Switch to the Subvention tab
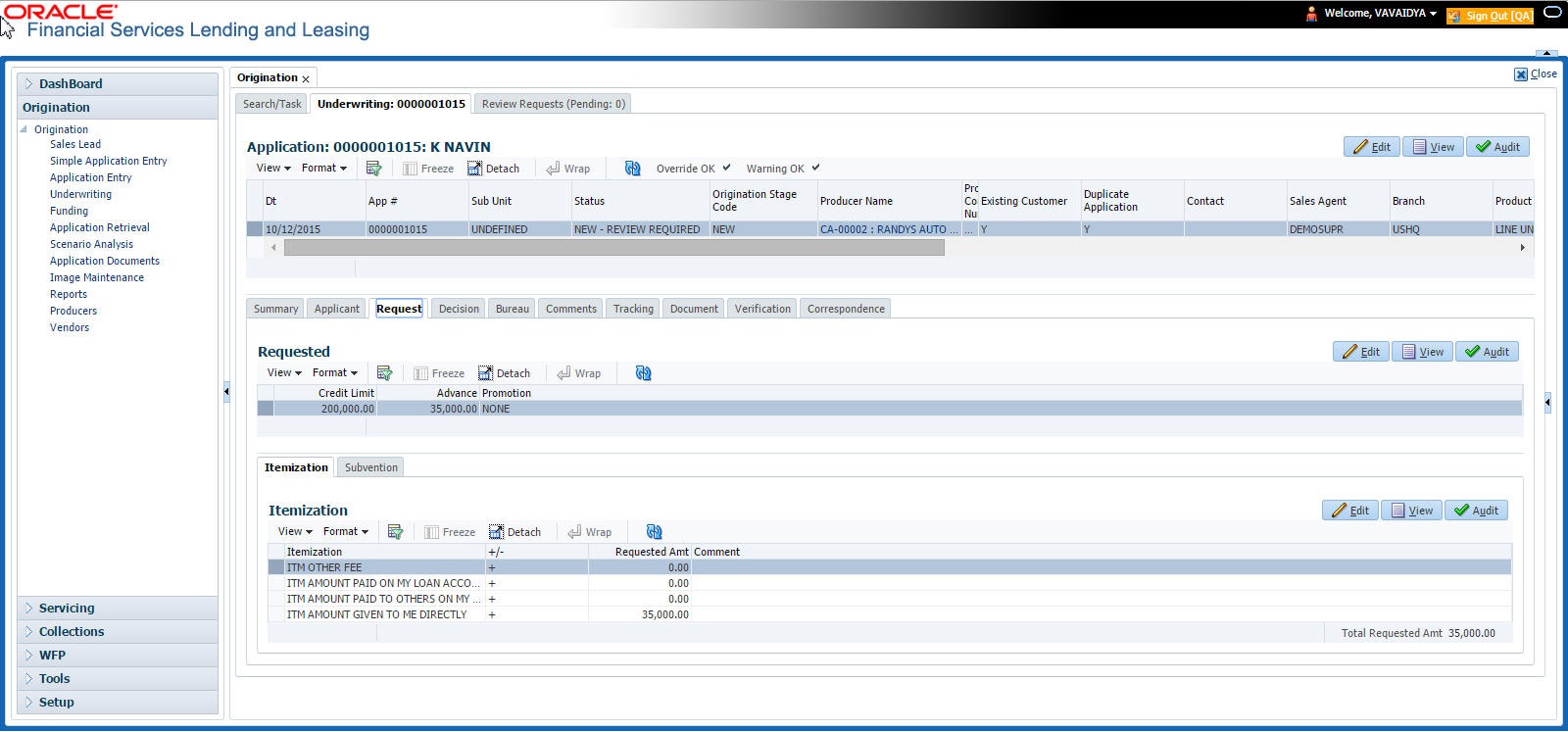The width and height of the screenshot is (1568, 732). (x=371, y=467)
